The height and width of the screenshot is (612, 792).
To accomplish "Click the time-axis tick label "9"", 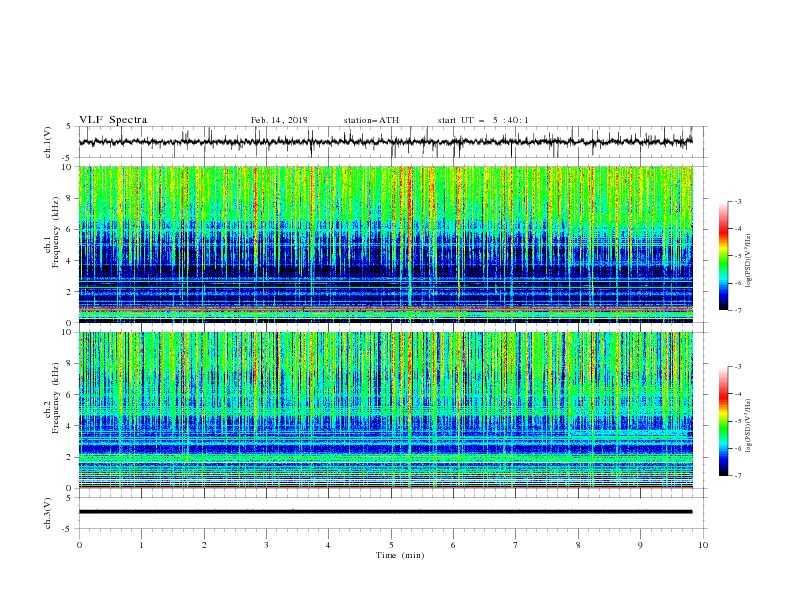I will pos(640,545).
